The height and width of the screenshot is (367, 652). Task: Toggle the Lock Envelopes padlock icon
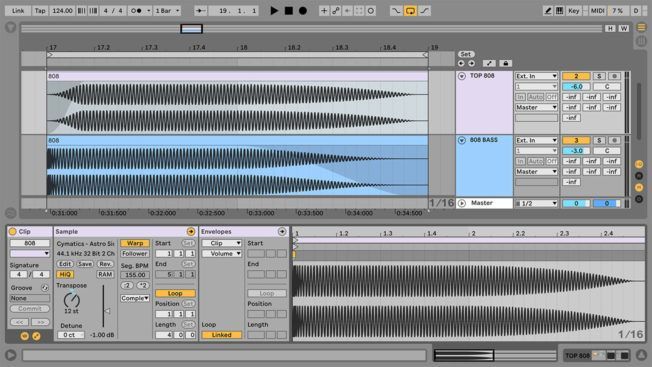pos(505,63)
